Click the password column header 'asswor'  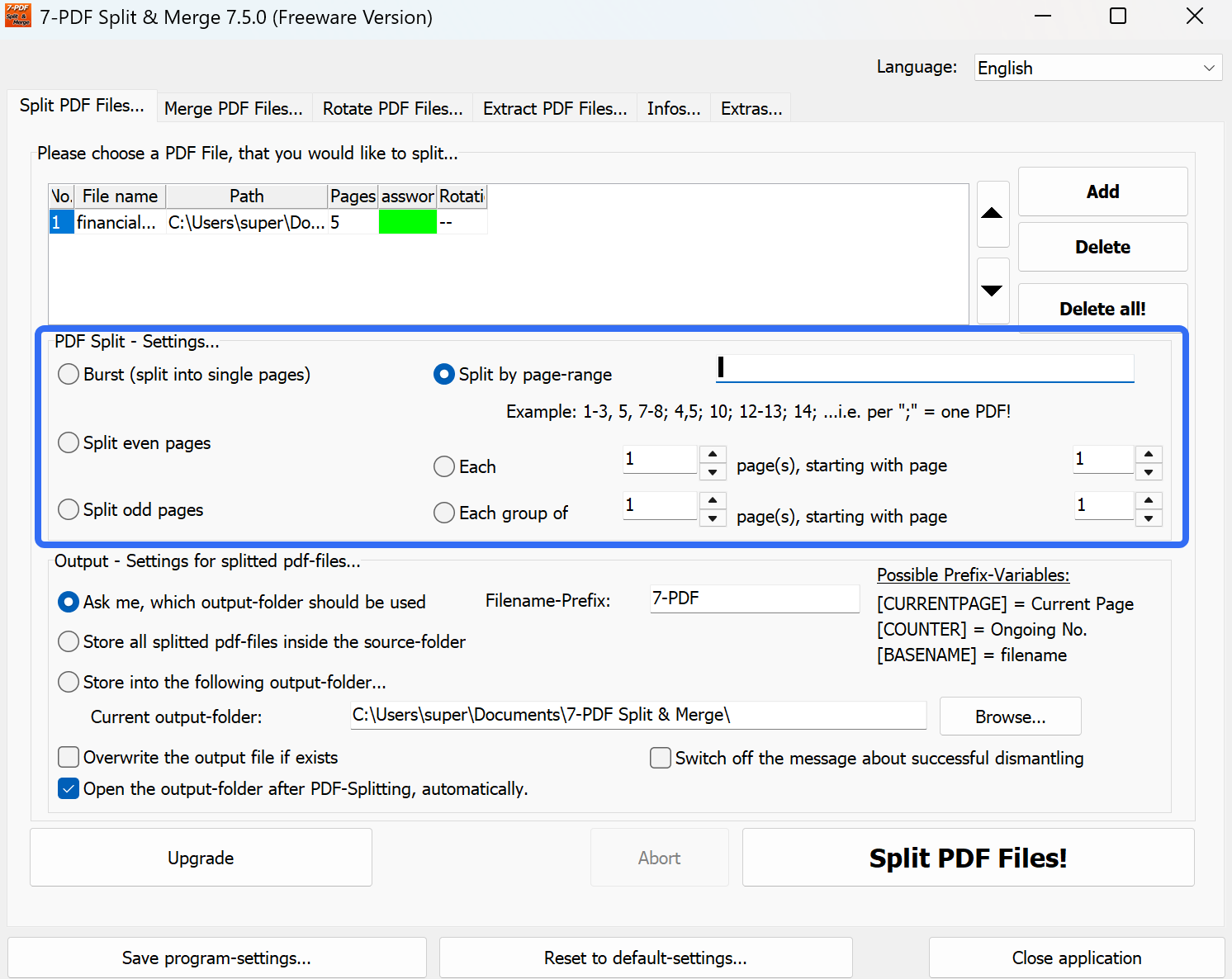click(x=408, y=196)
